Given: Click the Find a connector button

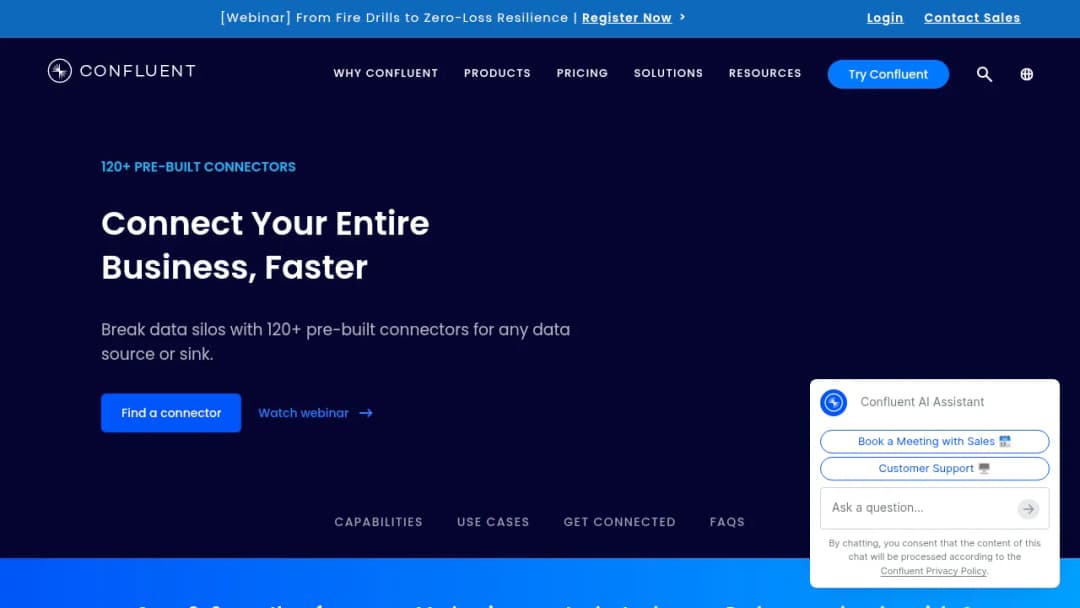Looking at the screenshot, I should click(171, 413).
